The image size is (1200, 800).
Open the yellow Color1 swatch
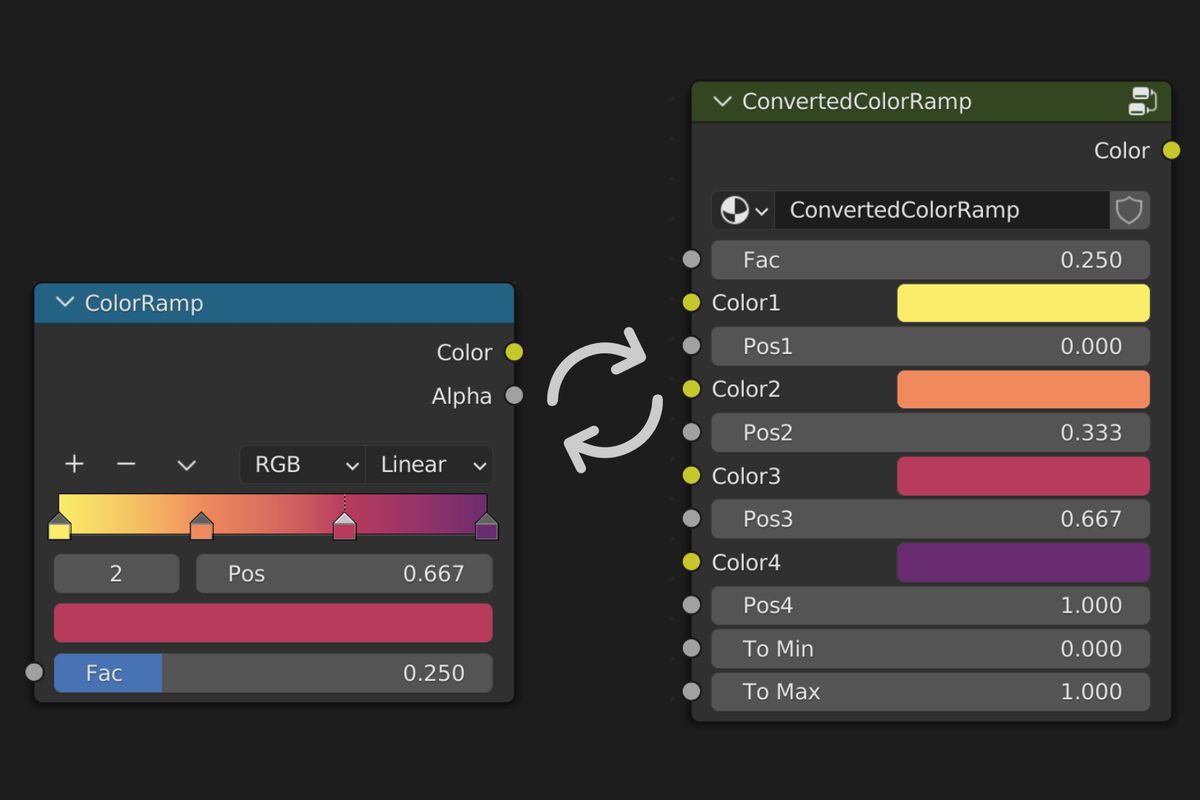click(x=1023, y=303)
